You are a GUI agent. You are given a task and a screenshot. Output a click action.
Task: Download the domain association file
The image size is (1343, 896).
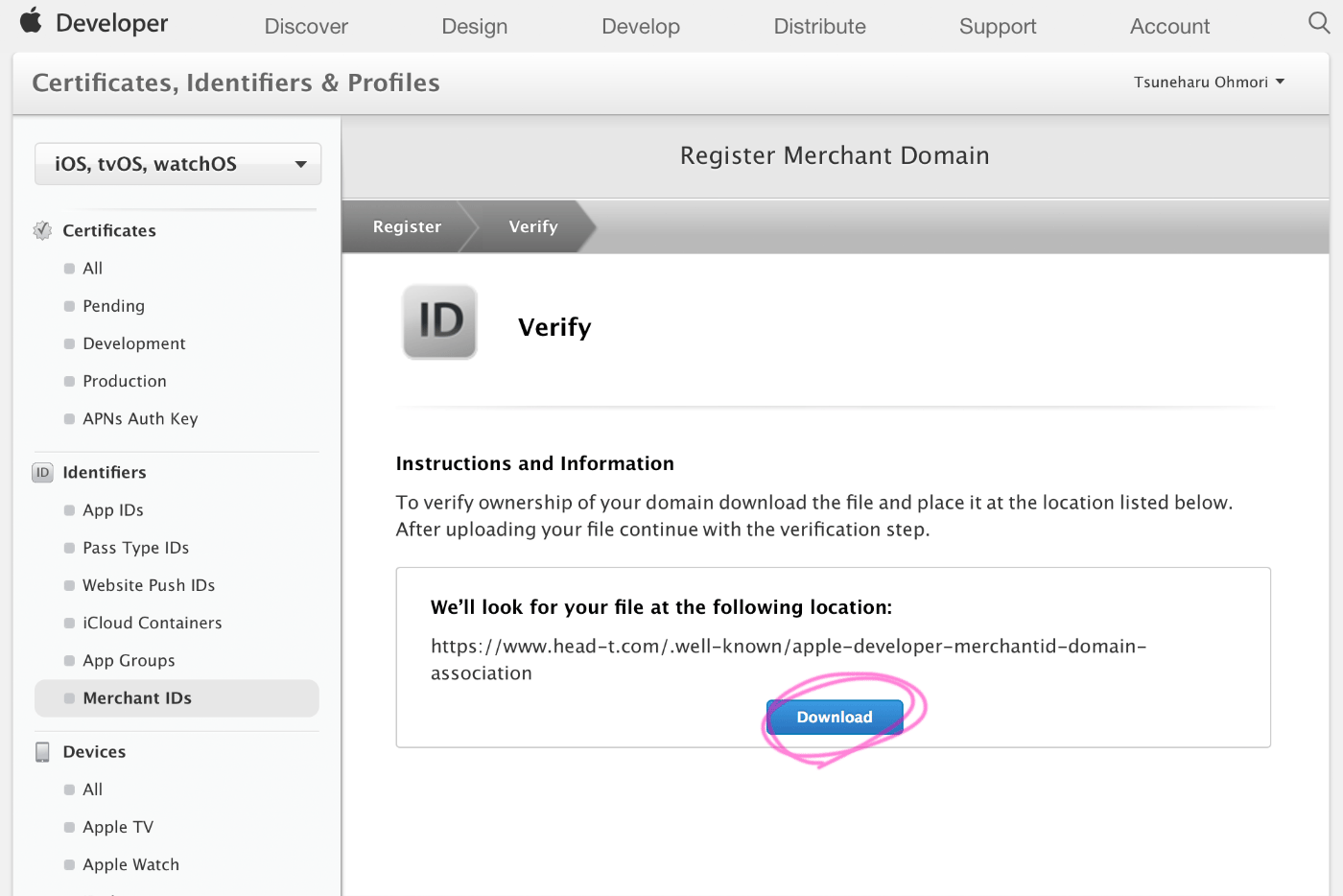point(835,718)
